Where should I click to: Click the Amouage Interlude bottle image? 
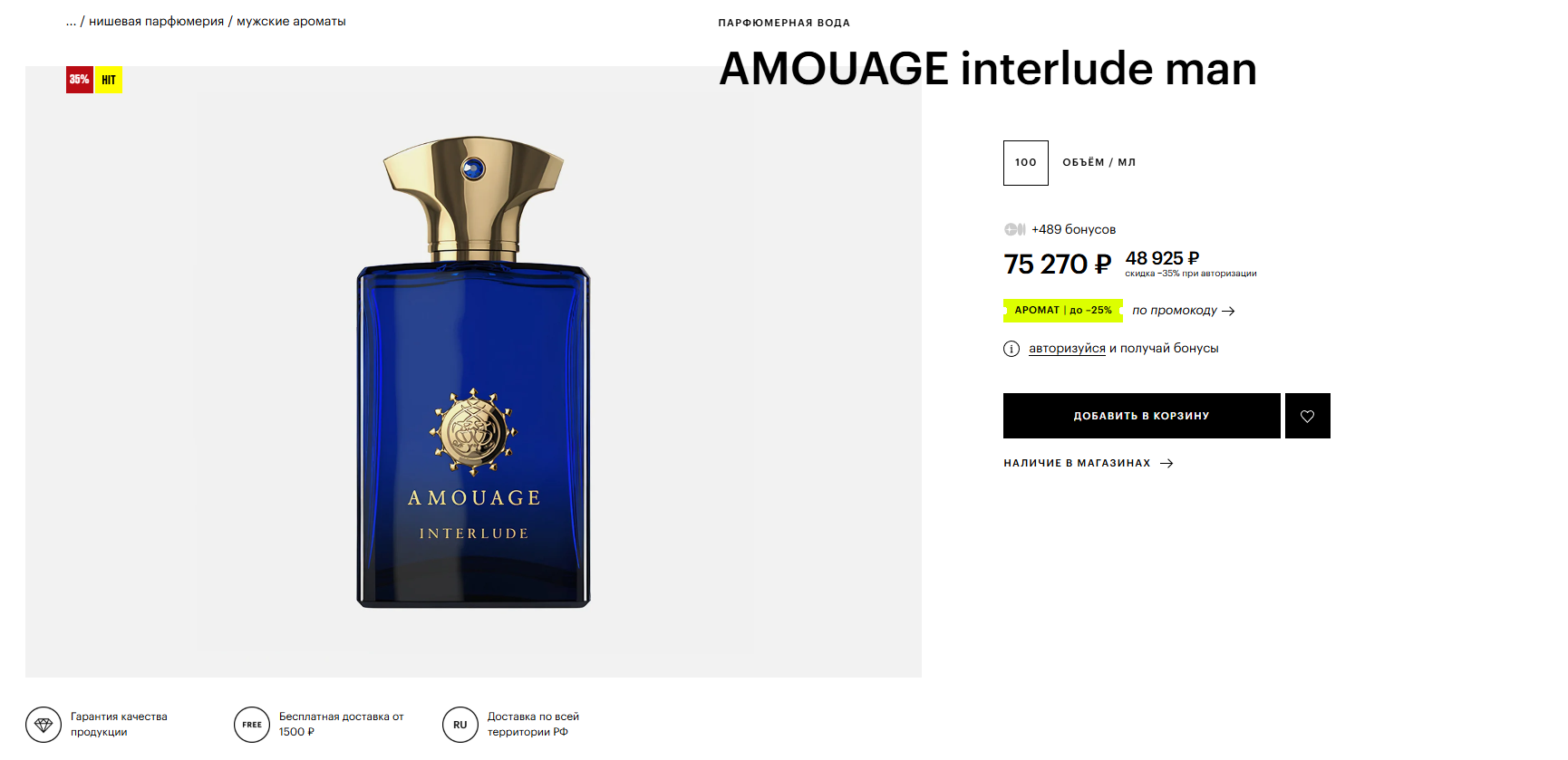point(473,371)
